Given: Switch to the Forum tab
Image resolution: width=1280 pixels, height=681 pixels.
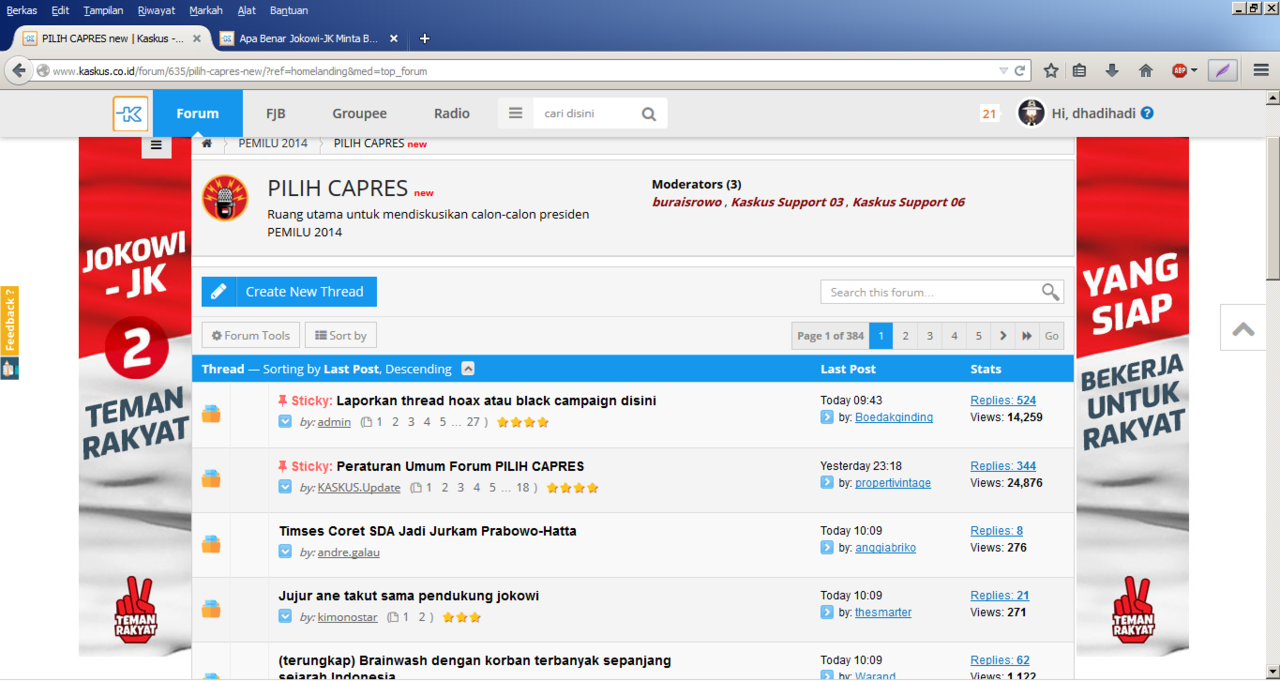Looking at the screenshot, I should [197, 113].
